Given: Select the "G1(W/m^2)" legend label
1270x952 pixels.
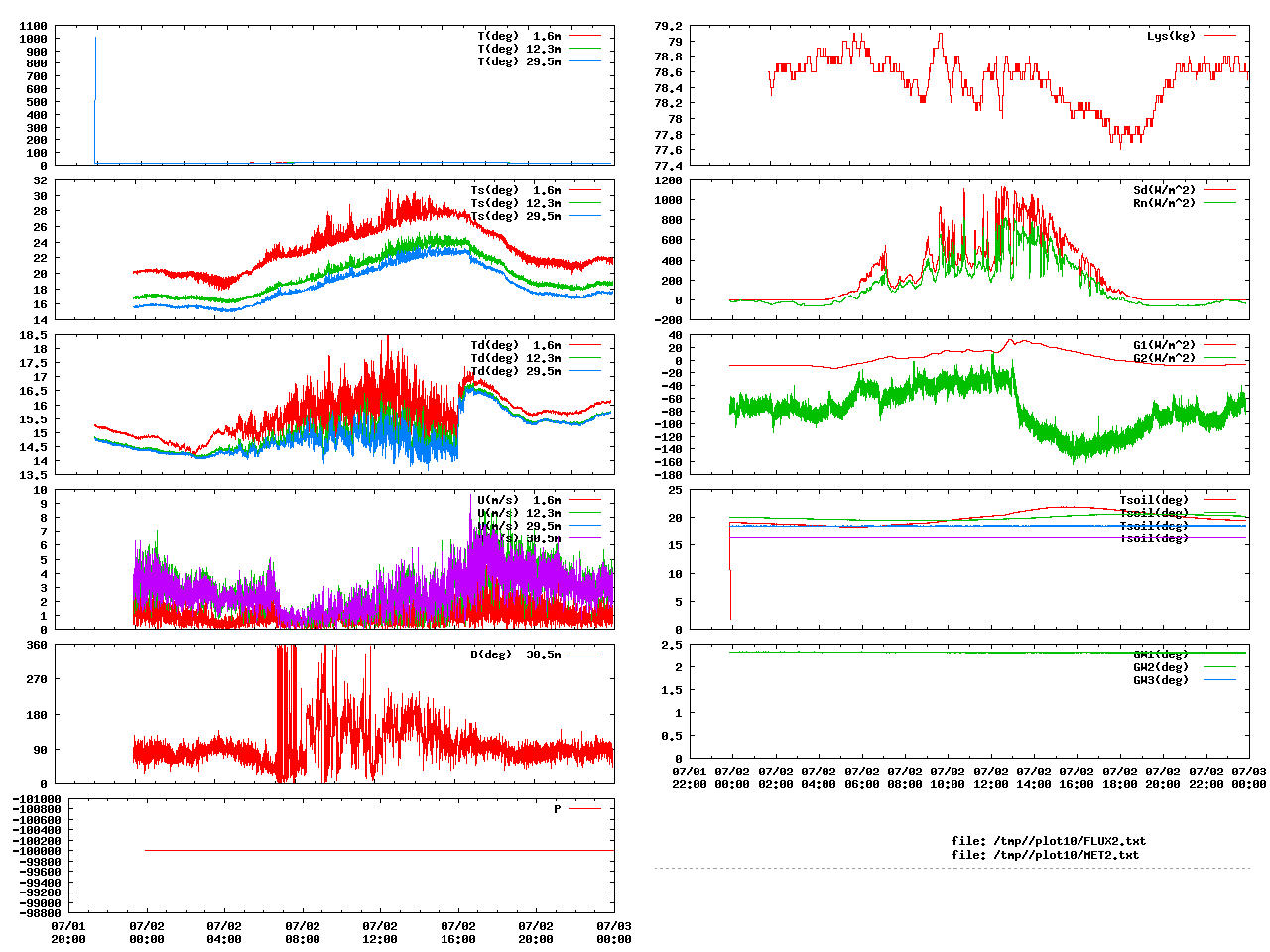Looking at the screenshot, I should click(1165, 345).
